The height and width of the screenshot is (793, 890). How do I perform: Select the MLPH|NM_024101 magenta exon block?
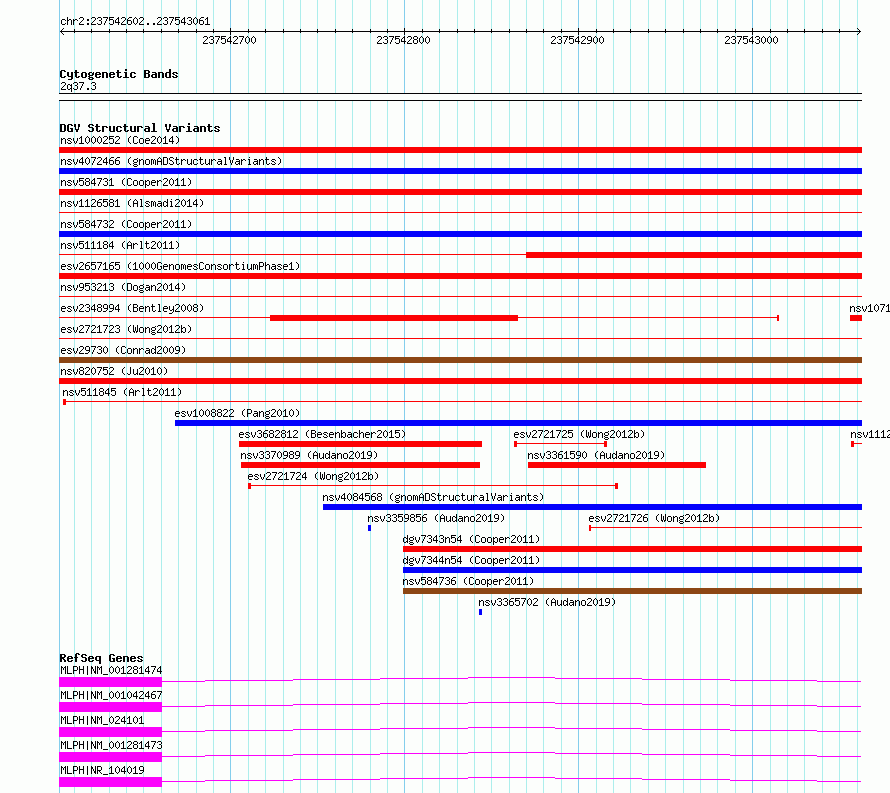pyautogui.click(x=111, y=732)
